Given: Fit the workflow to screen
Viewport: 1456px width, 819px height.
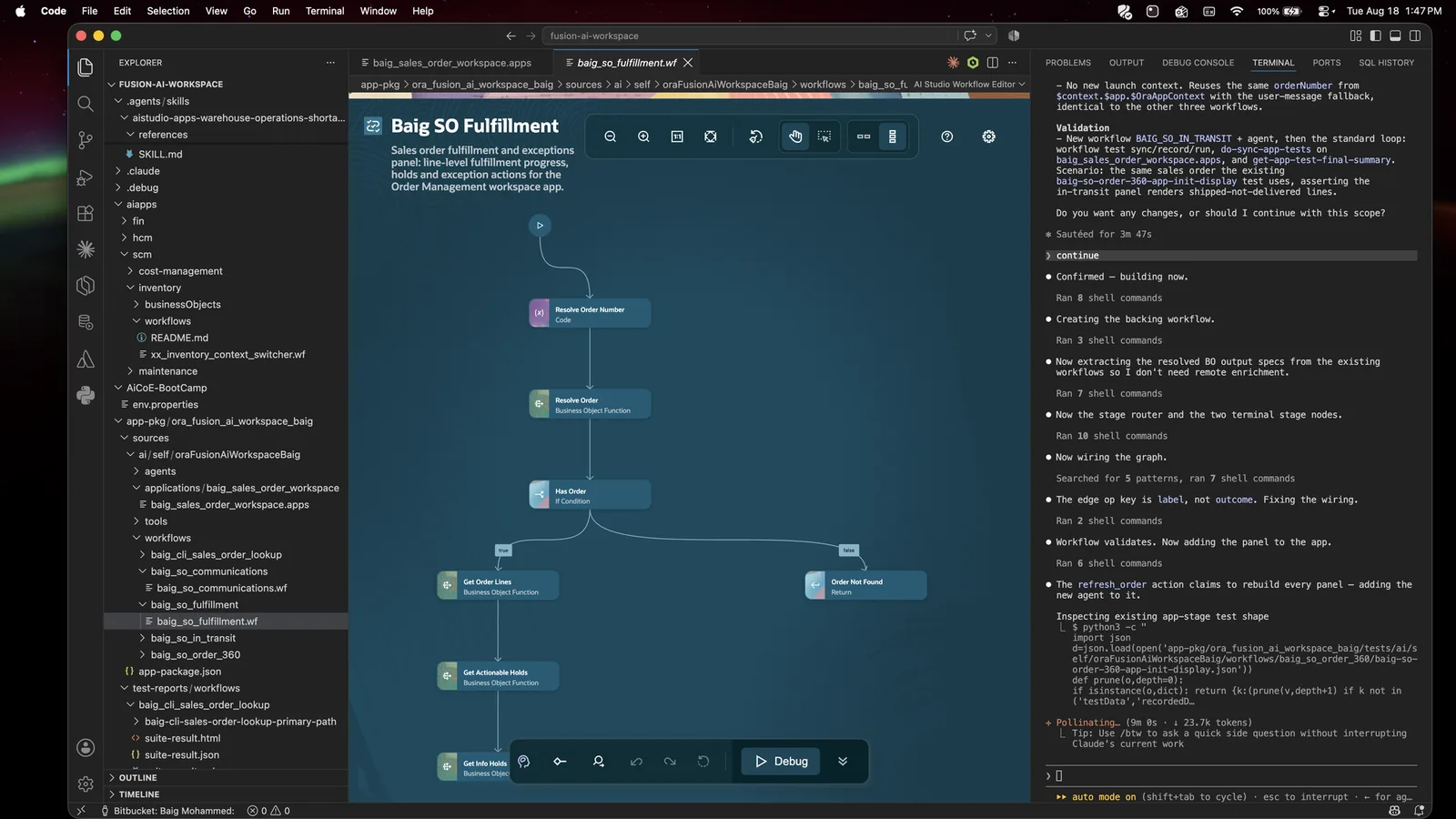Looking at the screenshot, I should (x=711, y=136).
